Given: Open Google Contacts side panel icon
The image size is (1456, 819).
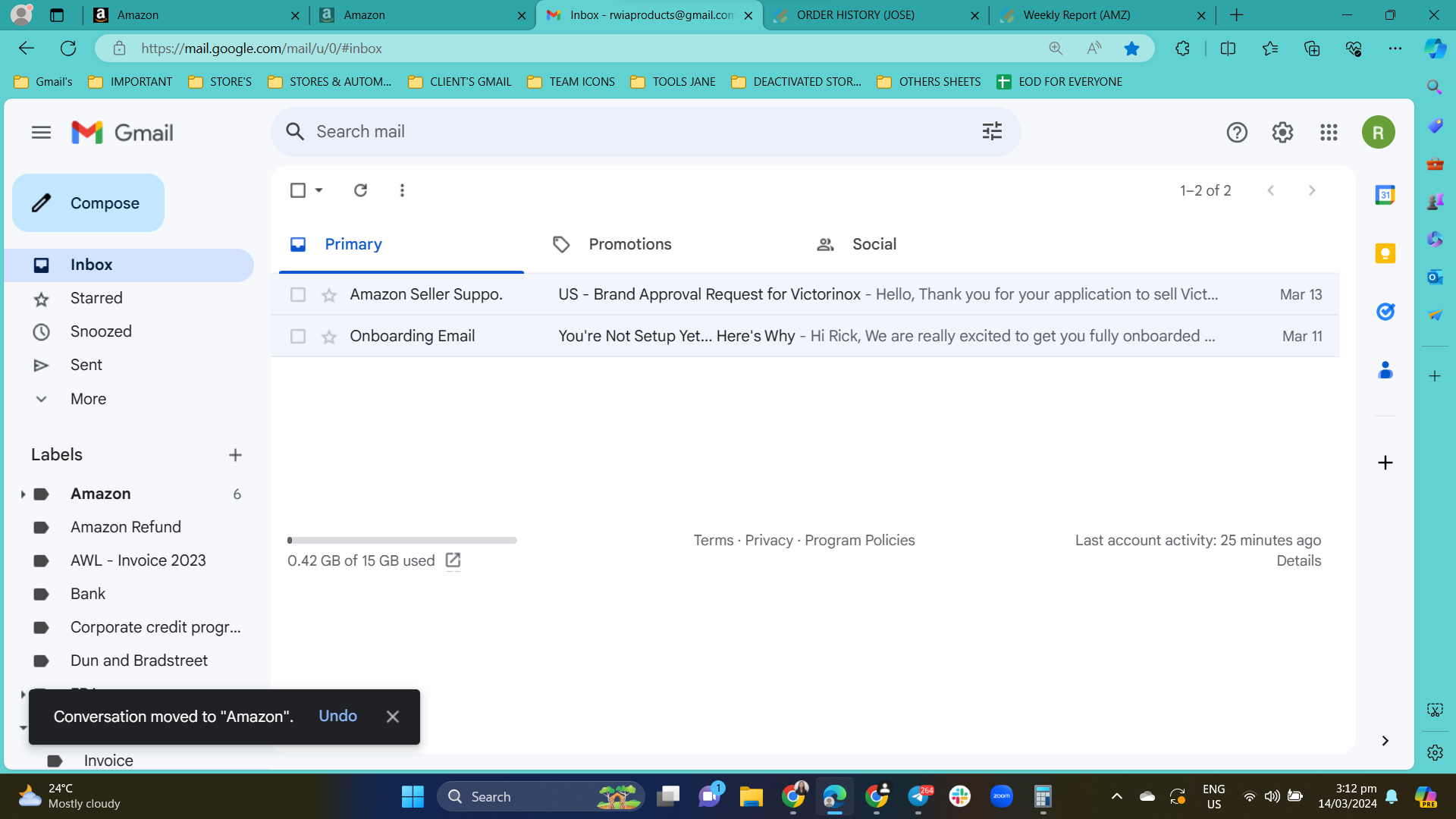Looking at the screenshot, I should click(1385, 370).
